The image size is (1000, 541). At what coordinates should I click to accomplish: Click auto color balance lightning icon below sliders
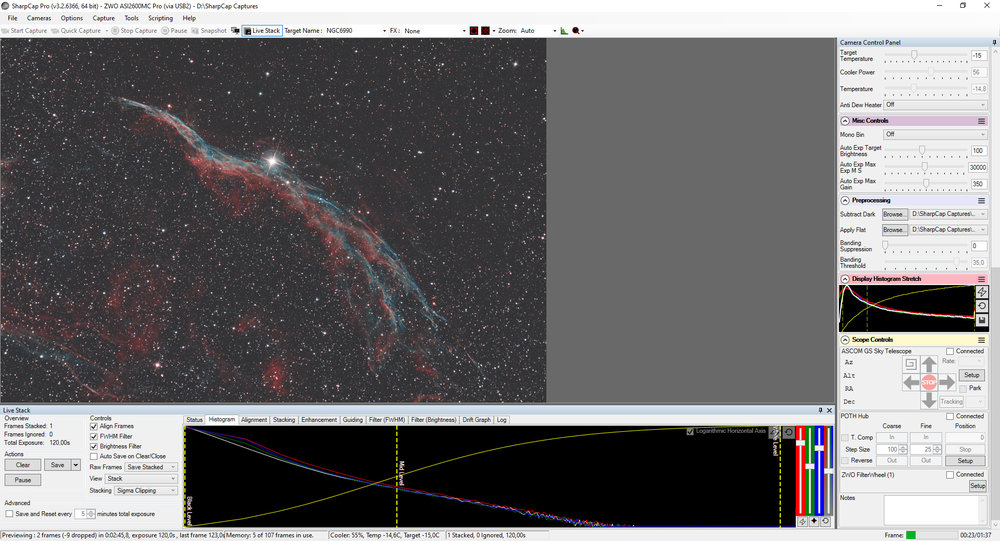point(802,521)
